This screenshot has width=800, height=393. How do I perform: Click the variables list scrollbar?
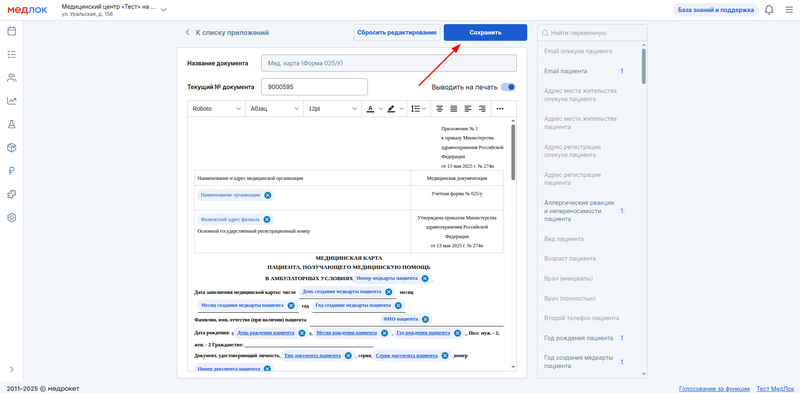tap(643, 66)
